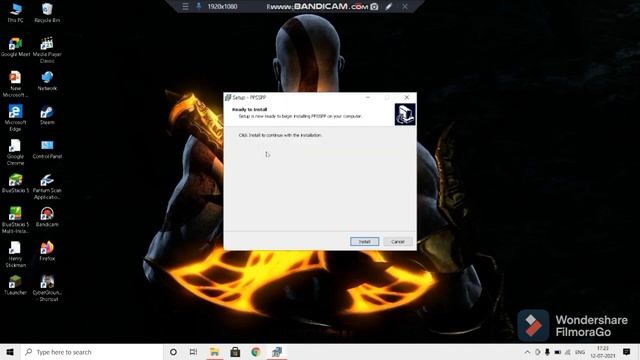The height and width of the screenshot is (360, 640).
Task: Open the Action Center notifications icon
Action: (x=627, y=352)
